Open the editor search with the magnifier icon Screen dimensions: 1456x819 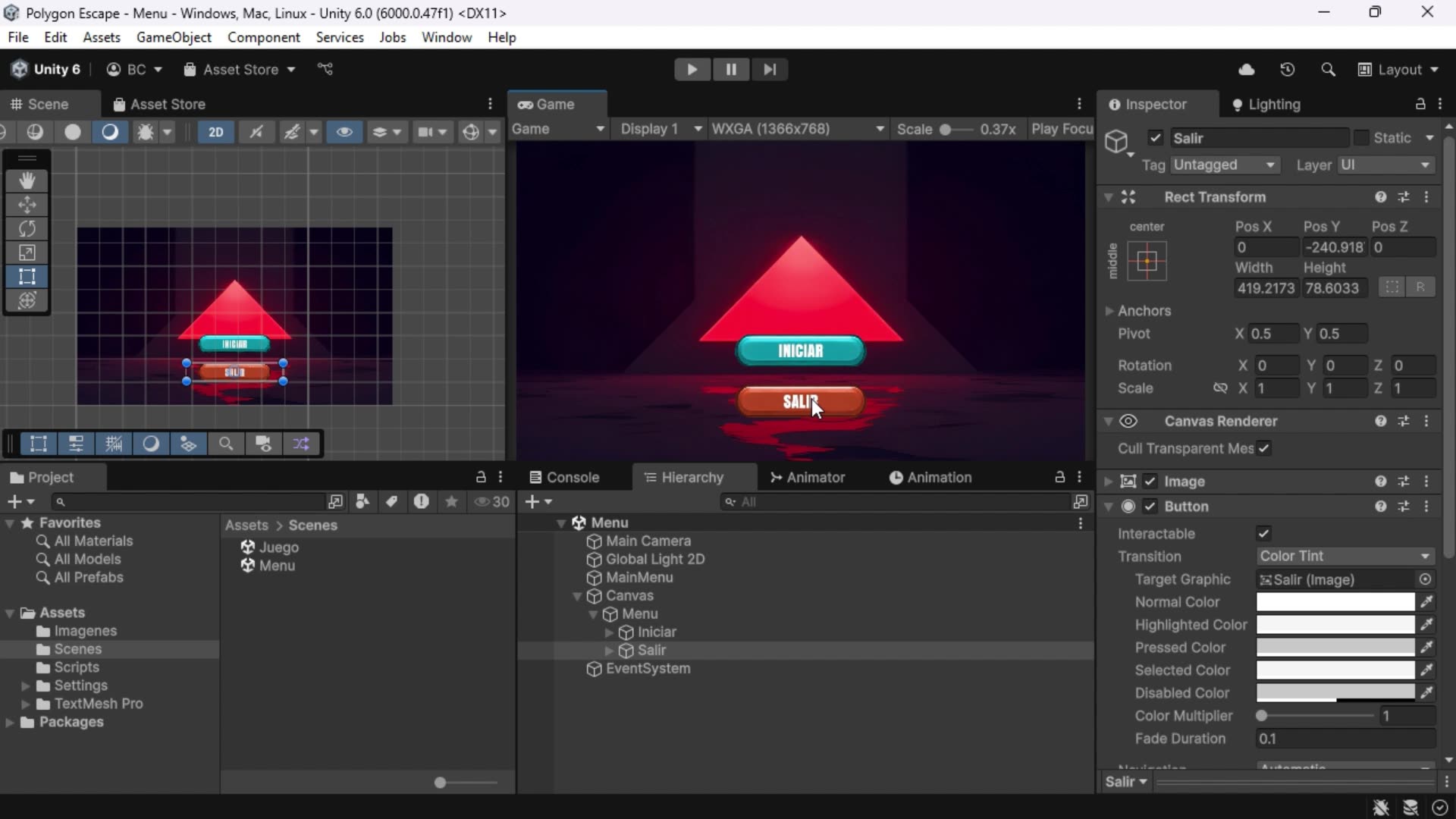[1329, 69]
